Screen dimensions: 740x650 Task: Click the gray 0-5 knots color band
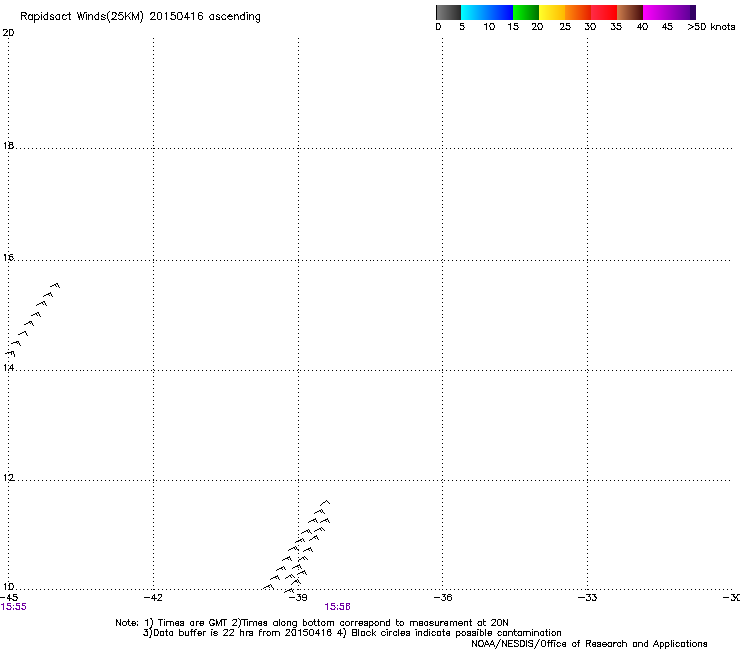pyautogui.click(x=448, y=12)
